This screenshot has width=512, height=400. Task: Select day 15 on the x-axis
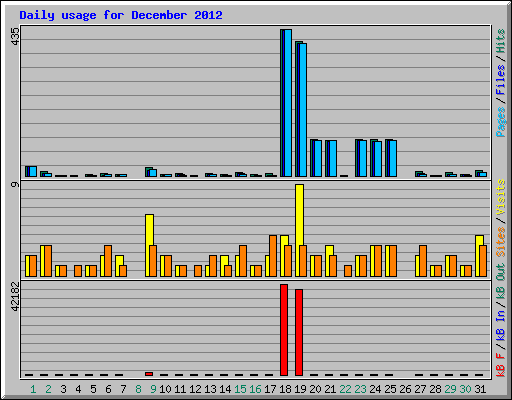(x=240, y=389)
